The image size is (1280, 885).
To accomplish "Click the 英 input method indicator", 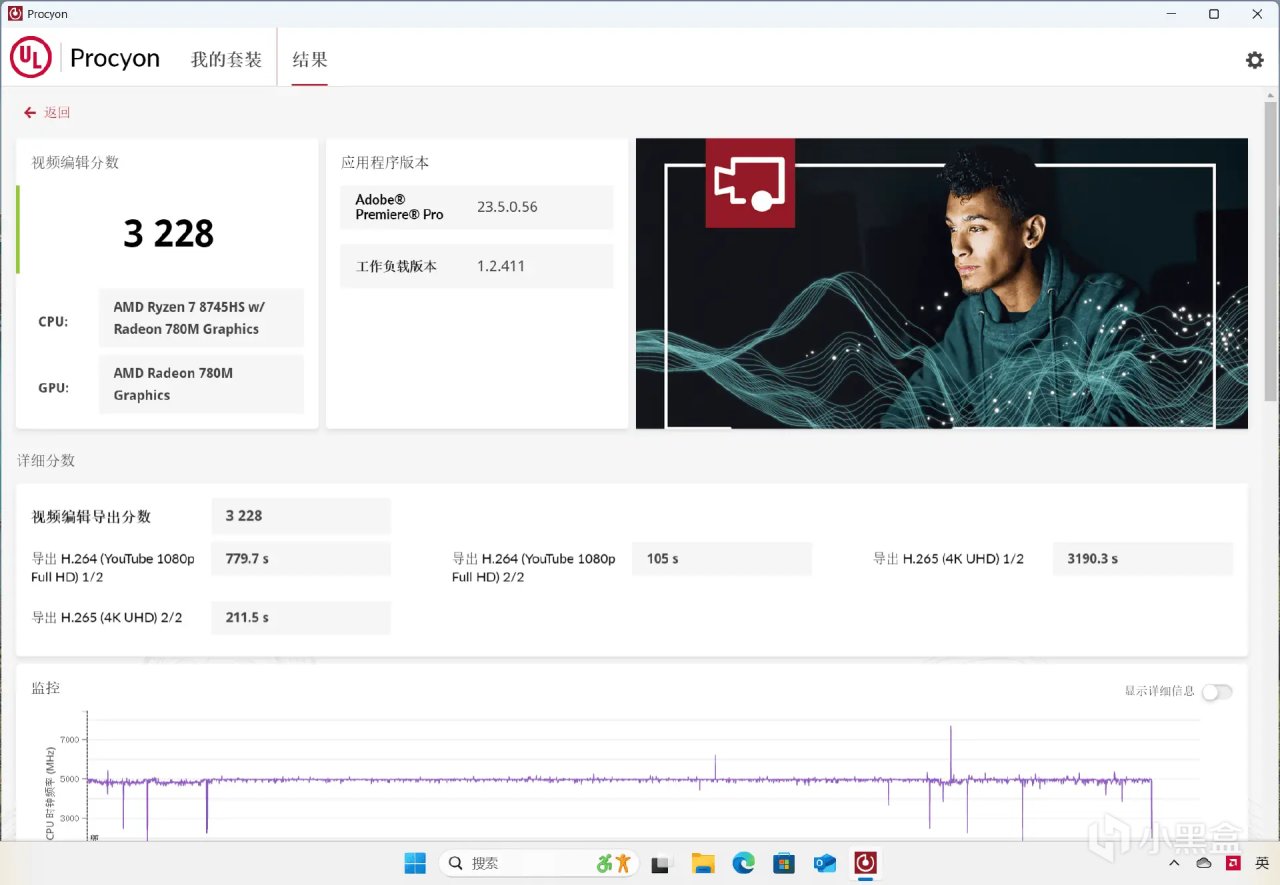I will tap(1263, 863).
